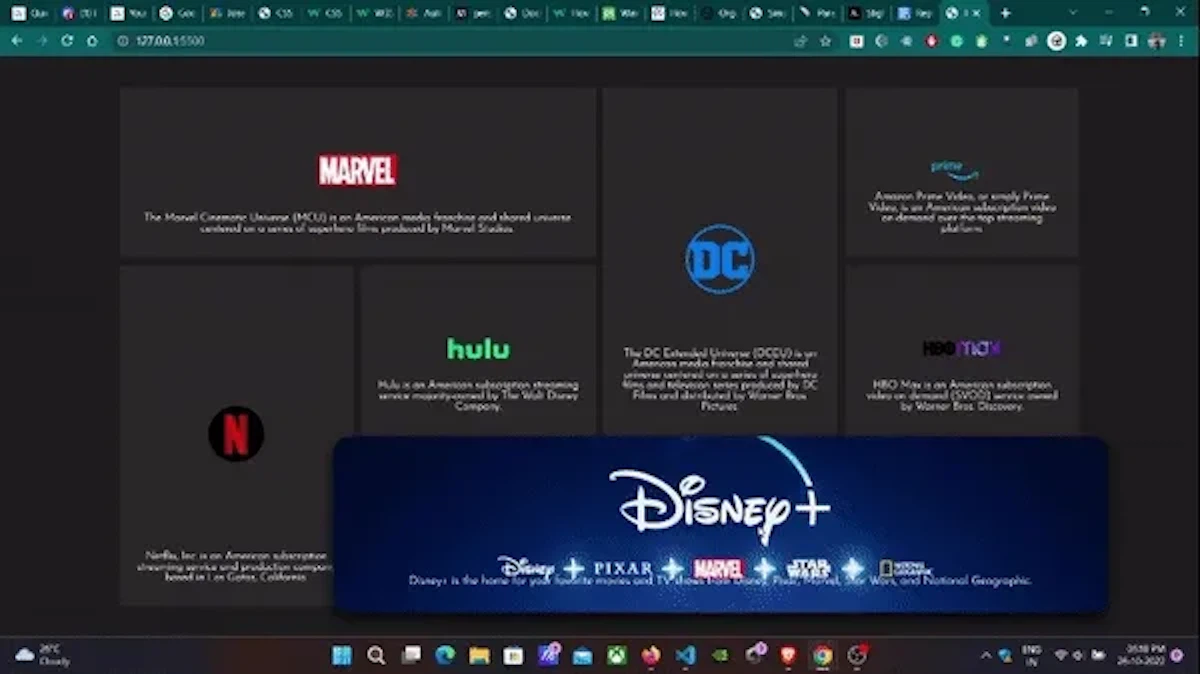Click the ENG IN language indicator

(x=1032, y=655)
